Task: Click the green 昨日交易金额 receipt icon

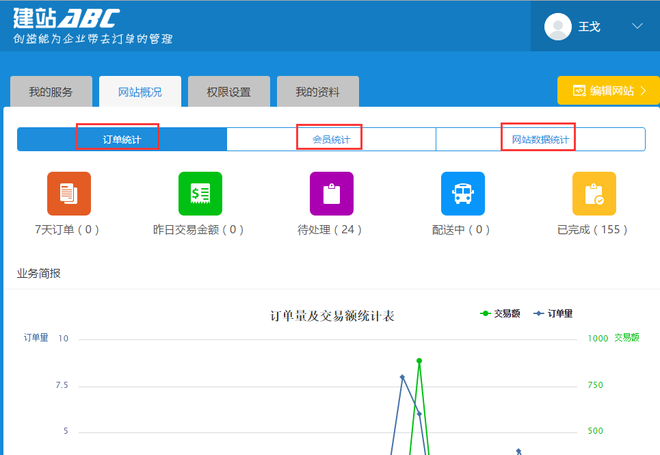Action: (200, 194)
